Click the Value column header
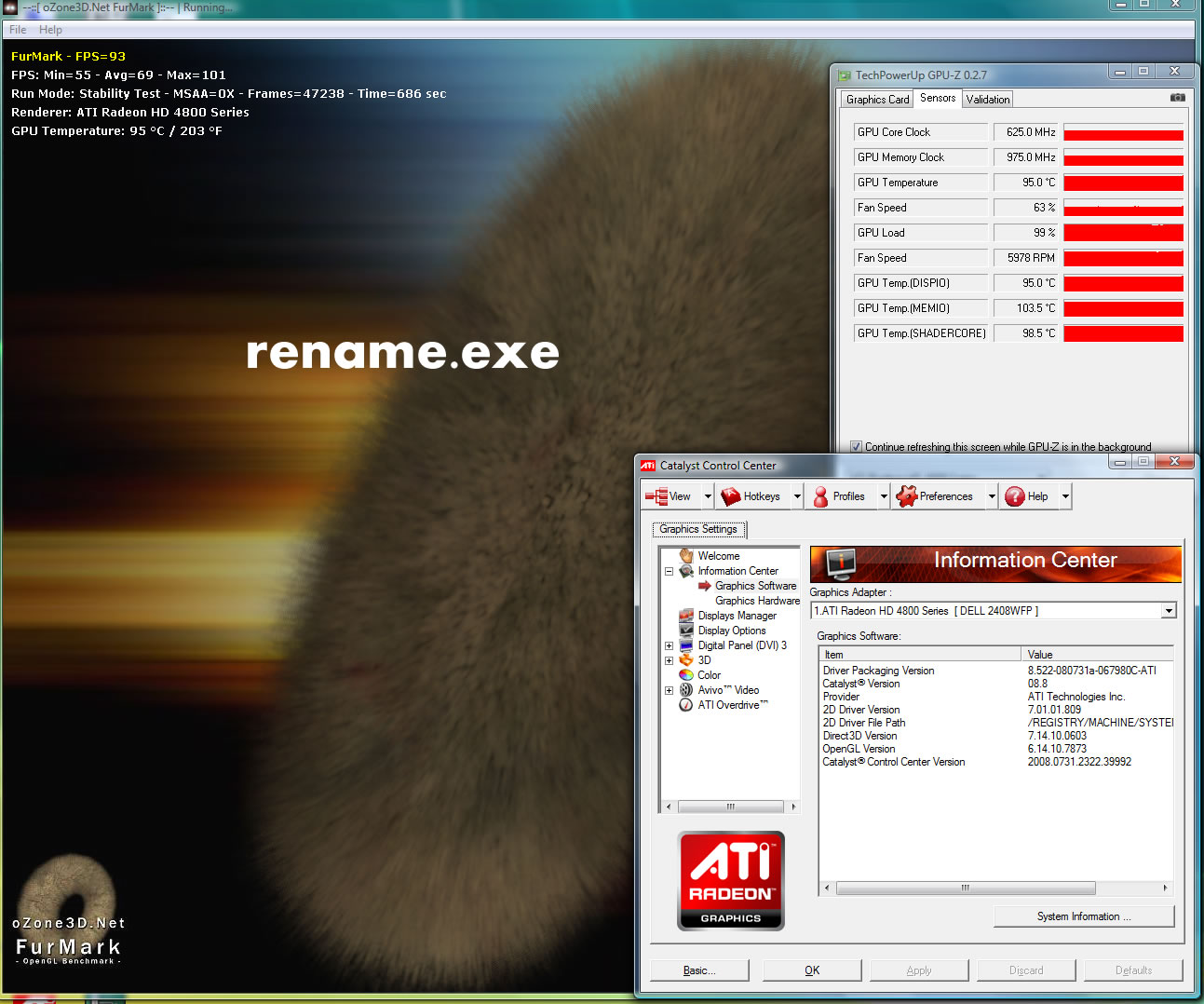Image resolution: width=1204 pixels, height=1004 pixels. 1098,655
